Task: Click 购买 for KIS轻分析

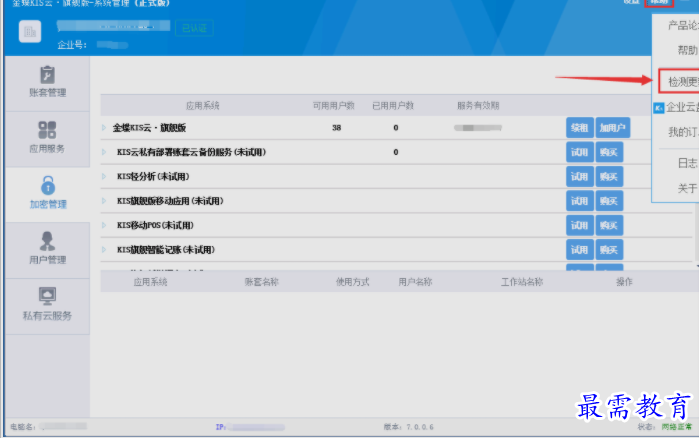Action: [609, 177]
